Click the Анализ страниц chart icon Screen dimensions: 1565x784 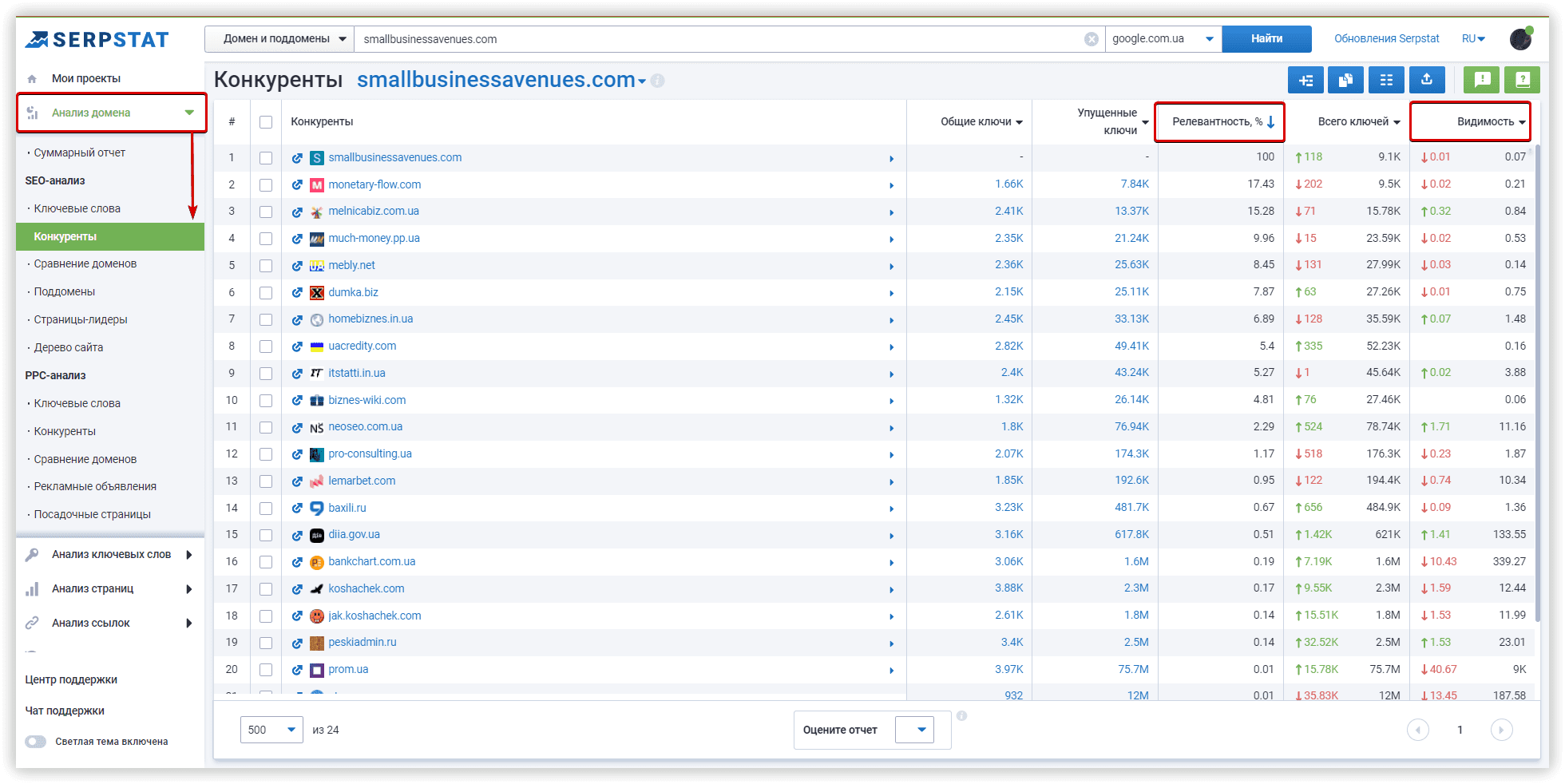(x=32, y=589)
